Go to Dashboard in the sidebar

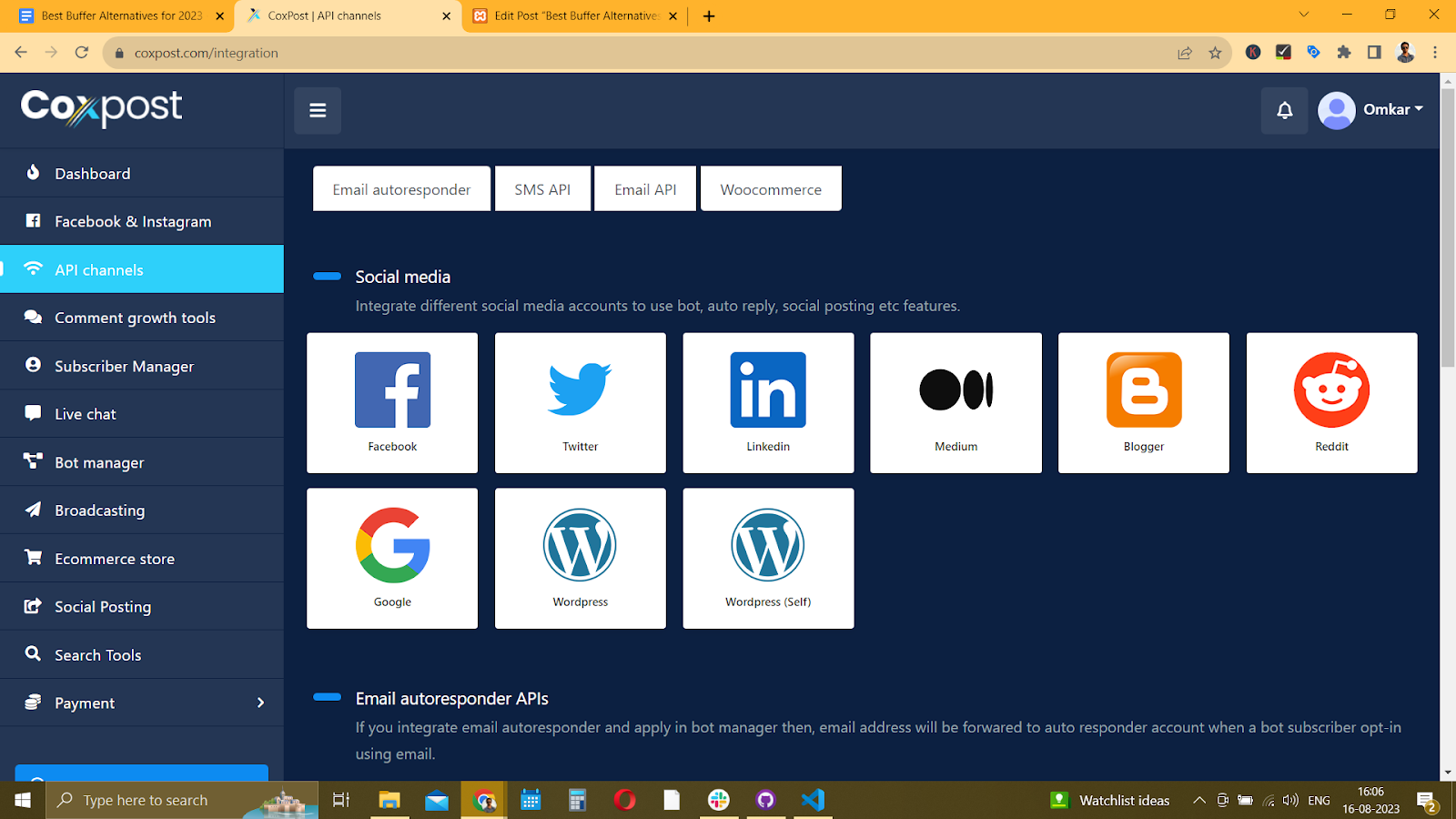(x=142, y=173)
